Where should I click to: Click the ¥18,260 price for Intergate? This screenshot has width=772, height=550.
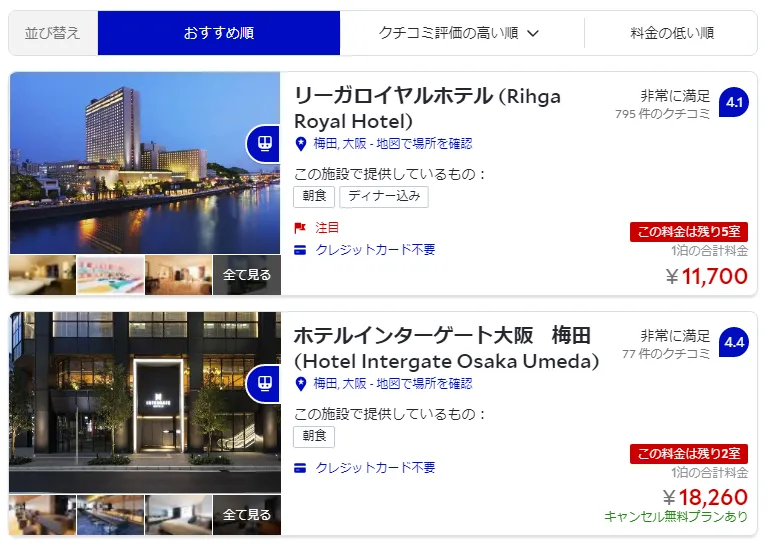705,497
